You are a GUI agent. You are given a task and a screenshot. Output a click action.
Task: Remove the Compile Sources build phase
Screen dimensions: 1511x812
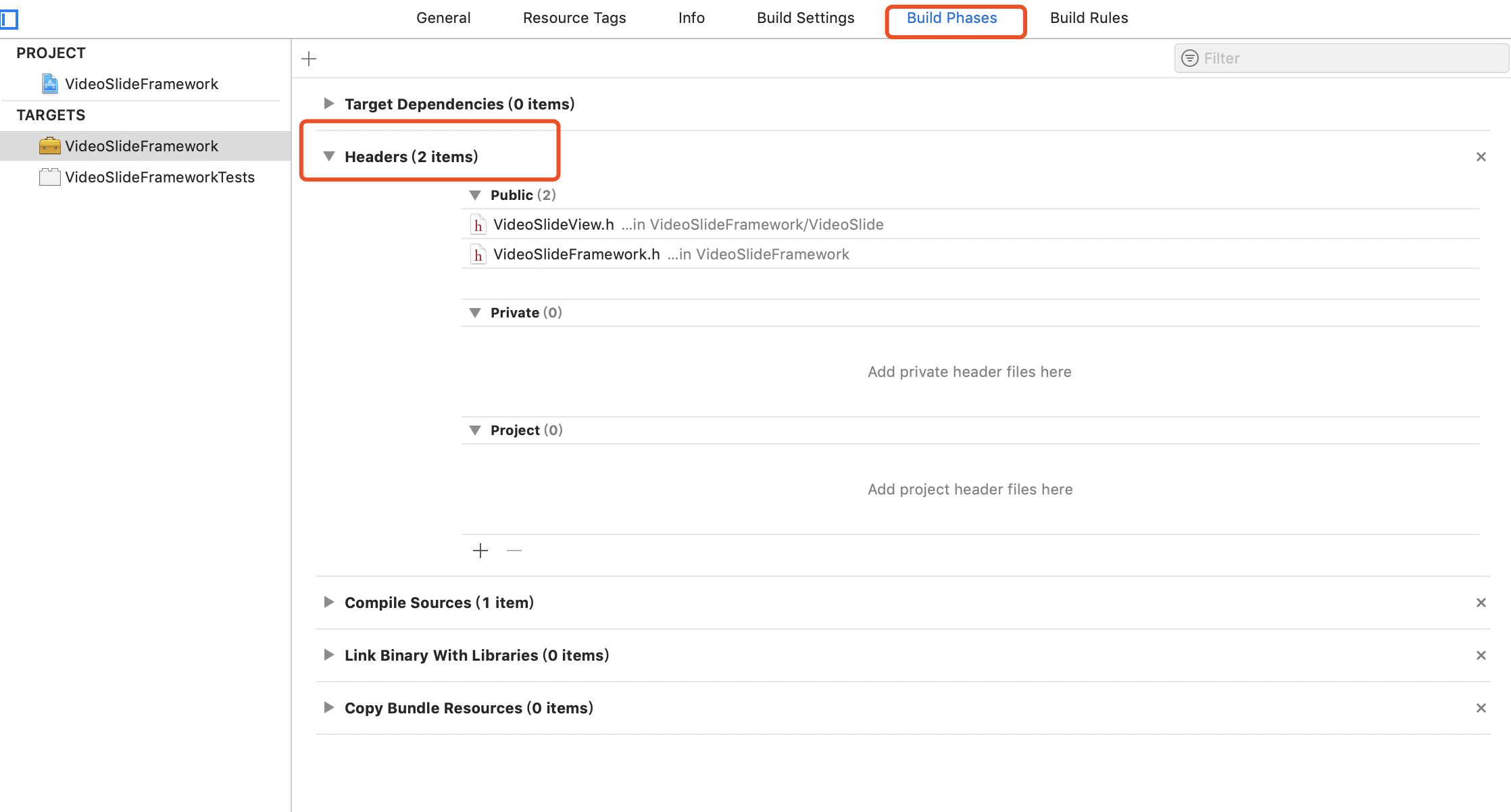click(1481, 603)
